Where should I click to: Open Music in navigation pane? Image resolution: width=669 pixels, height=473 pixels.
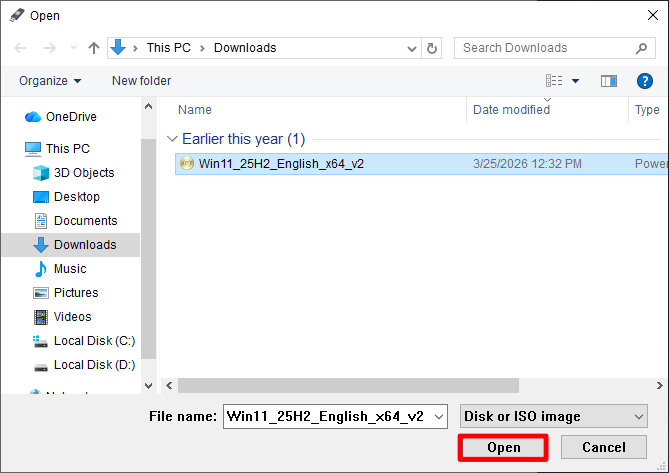pos(70,269)
